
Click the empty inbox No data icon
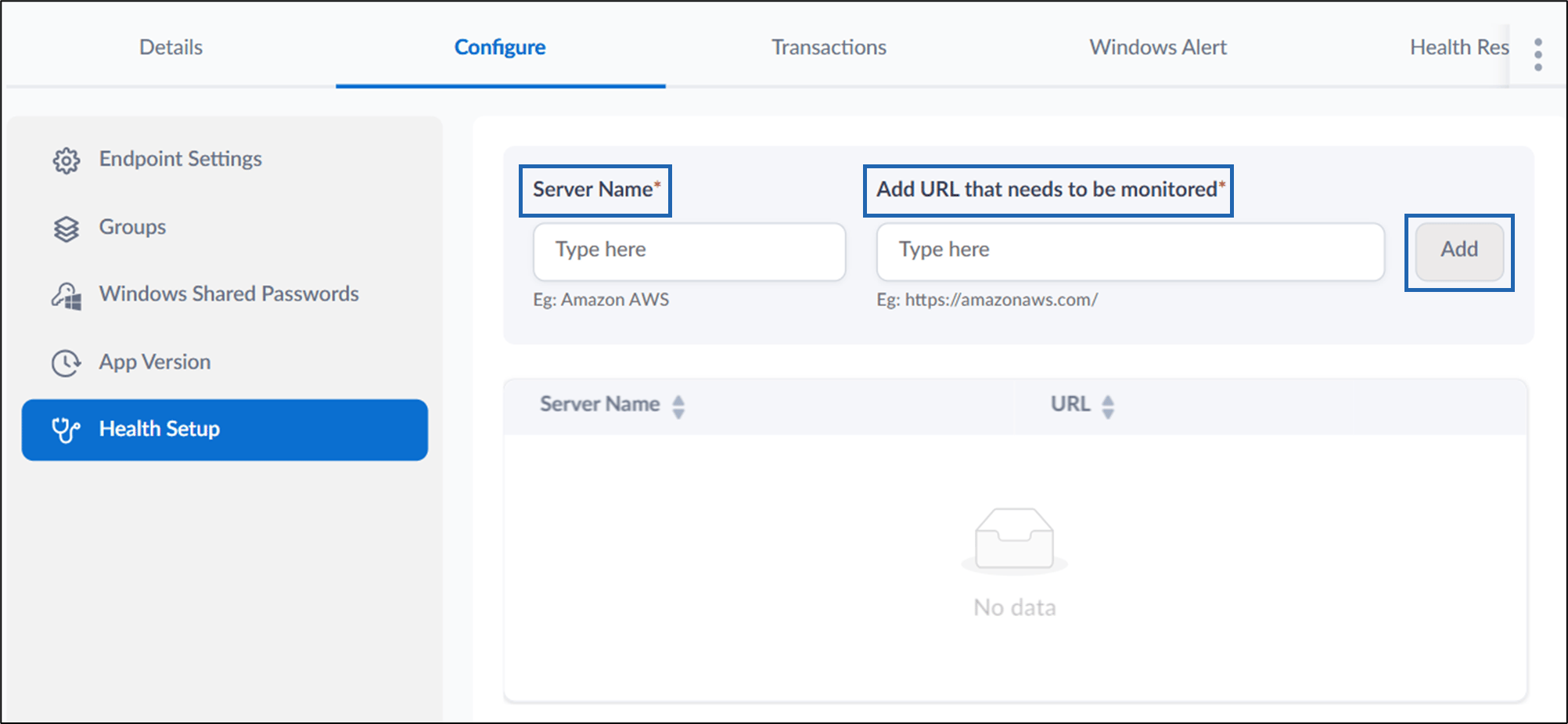pyautogui.click(x=1015, y=540)
